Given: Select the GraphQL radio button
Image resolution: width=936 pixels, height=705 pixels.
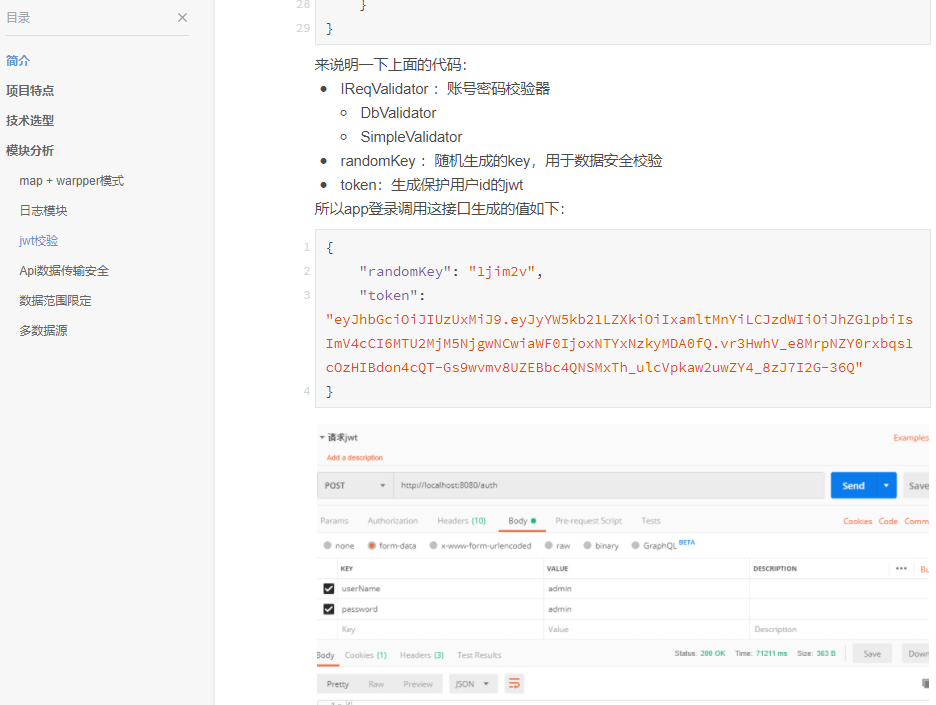Looking at the screenshot, I should [636, 546].
